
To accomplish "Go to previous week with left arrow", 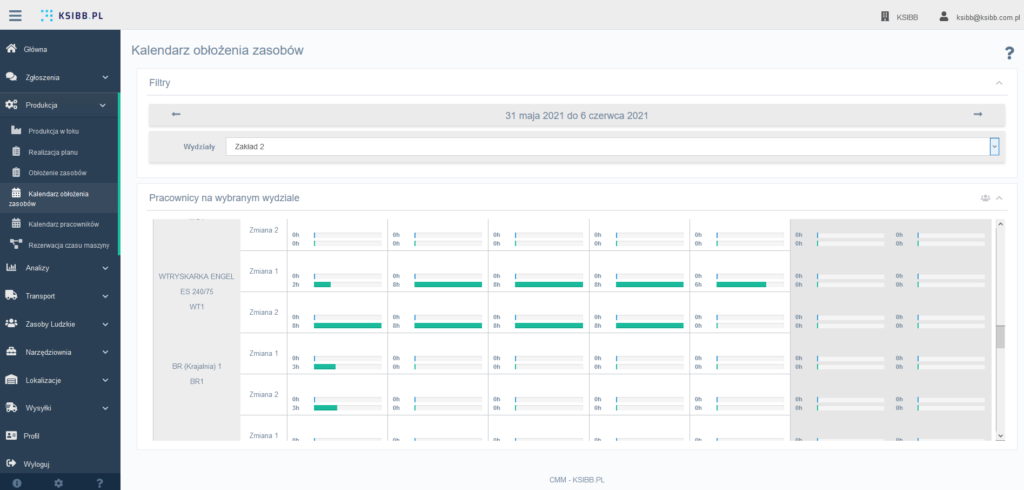I will [x=176, y=115].
